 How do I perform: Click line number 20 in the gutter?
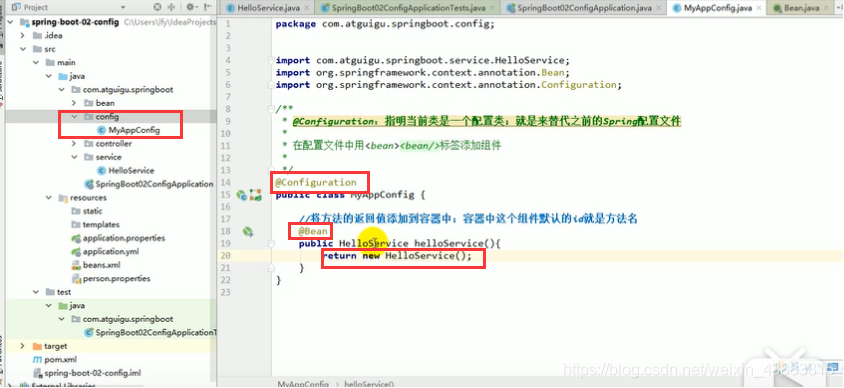(x=227, y=256)
